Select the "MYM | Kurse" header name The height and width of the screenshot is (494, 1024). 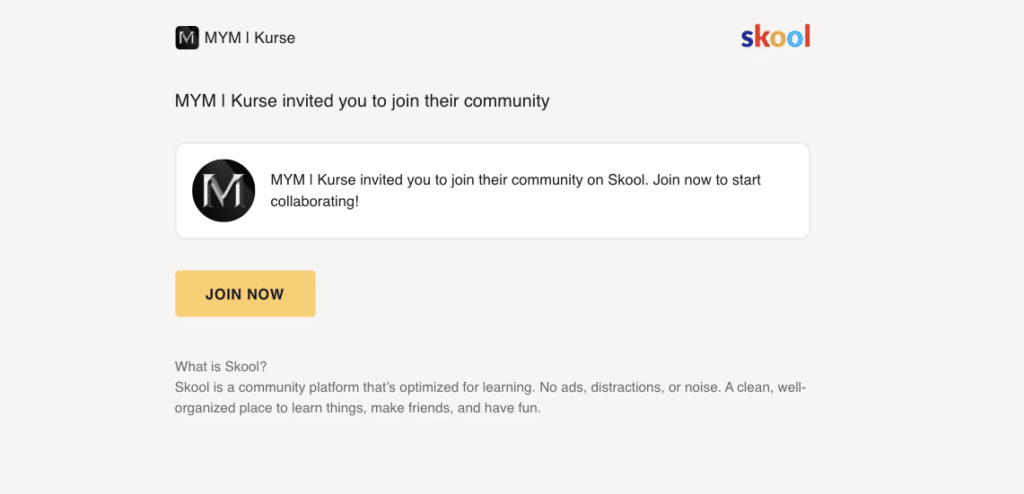(x=249, y=38)
